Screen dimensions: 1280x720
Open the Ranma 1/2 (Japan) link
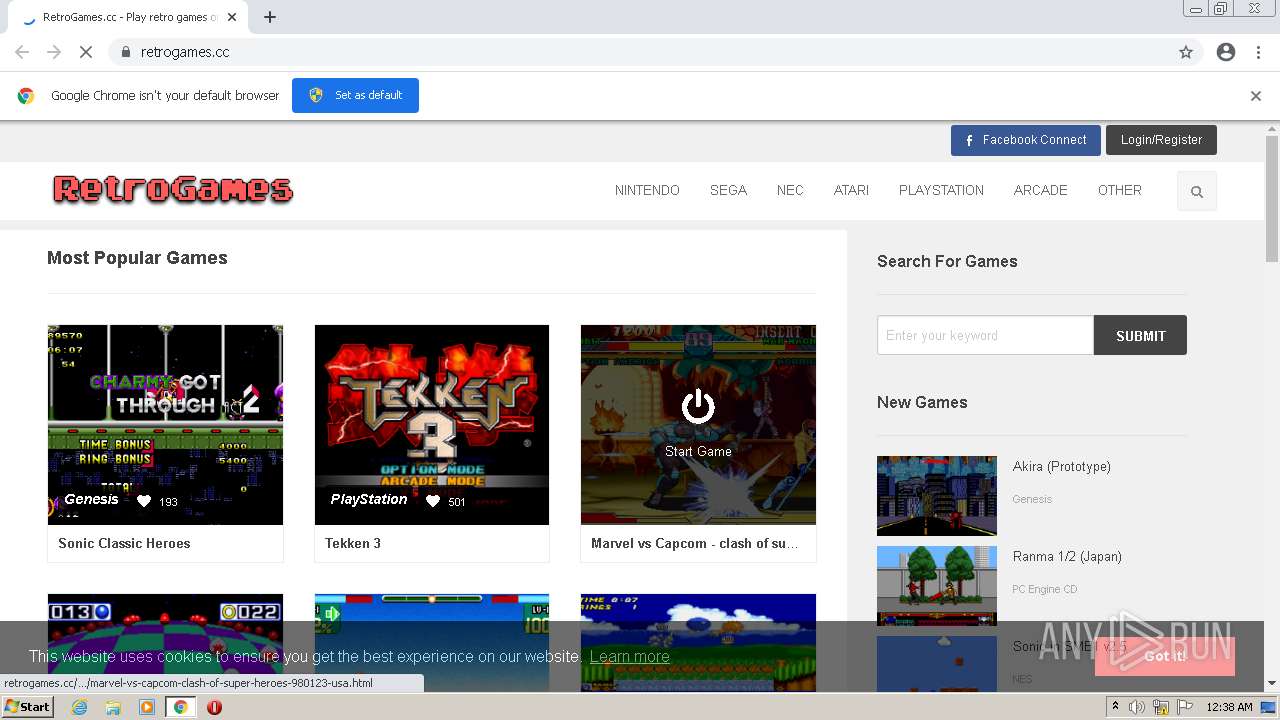pos(1067,556)
